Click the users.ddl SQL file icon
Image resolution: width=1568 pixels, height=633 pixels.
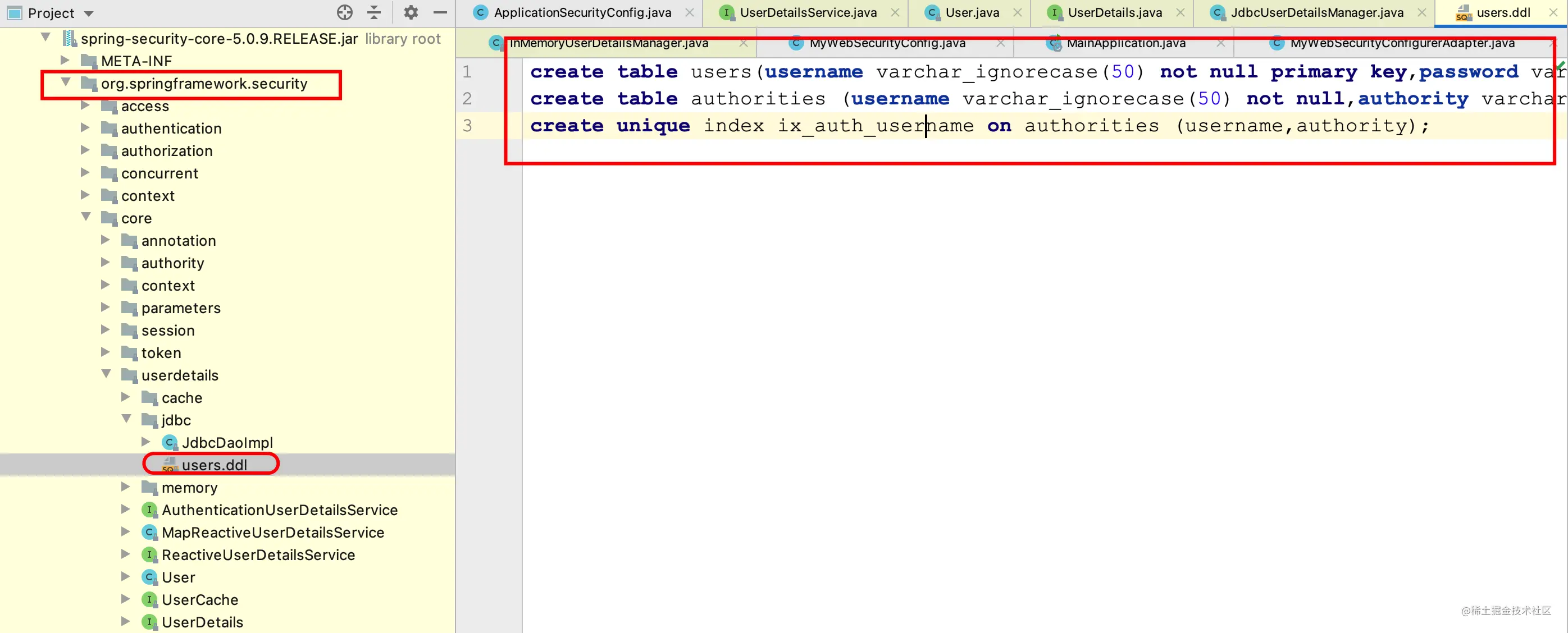click(170, 465)
